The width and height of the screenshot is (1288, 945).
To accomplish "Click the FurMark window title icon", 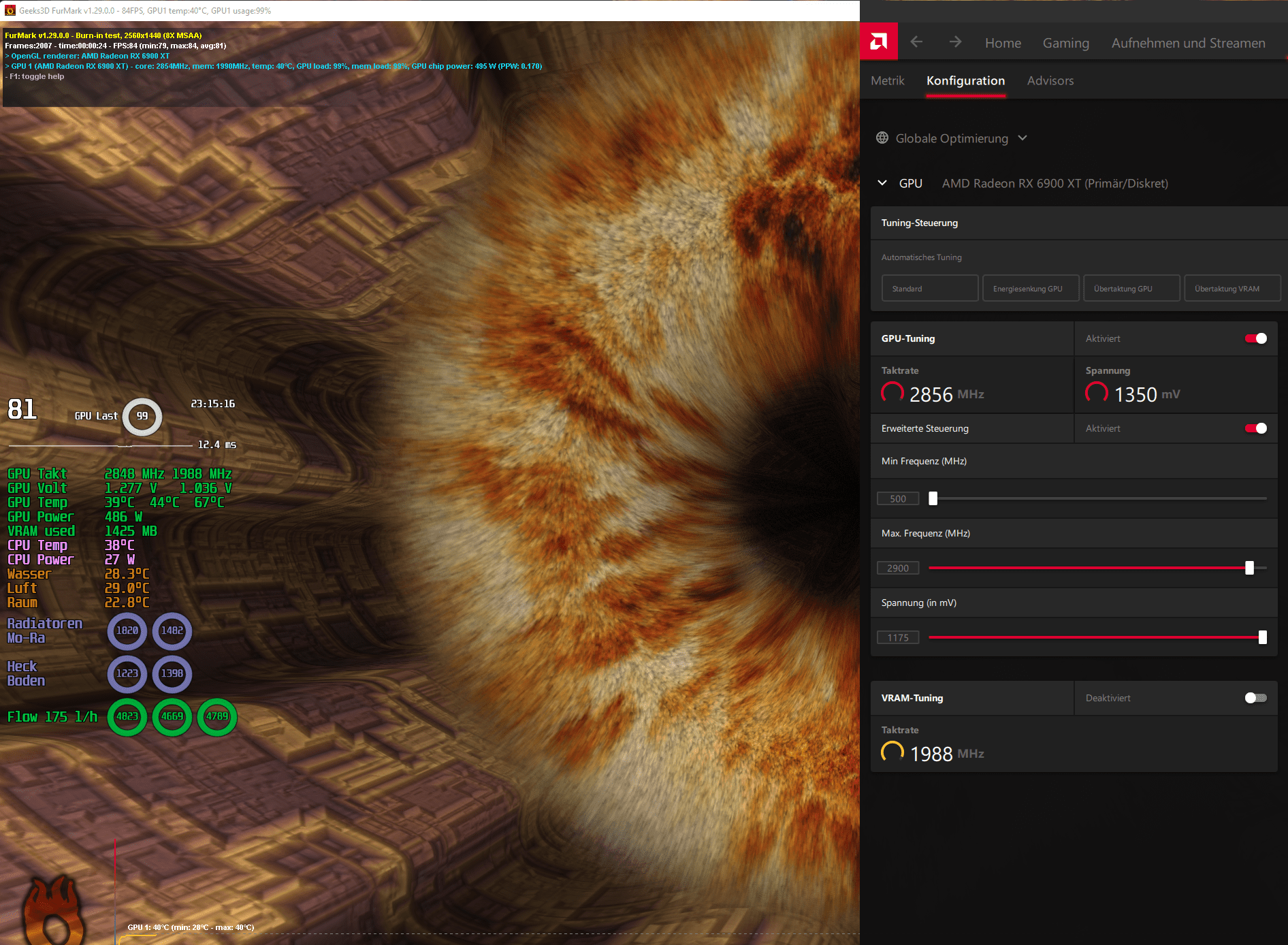I will [x=10, y=10].
